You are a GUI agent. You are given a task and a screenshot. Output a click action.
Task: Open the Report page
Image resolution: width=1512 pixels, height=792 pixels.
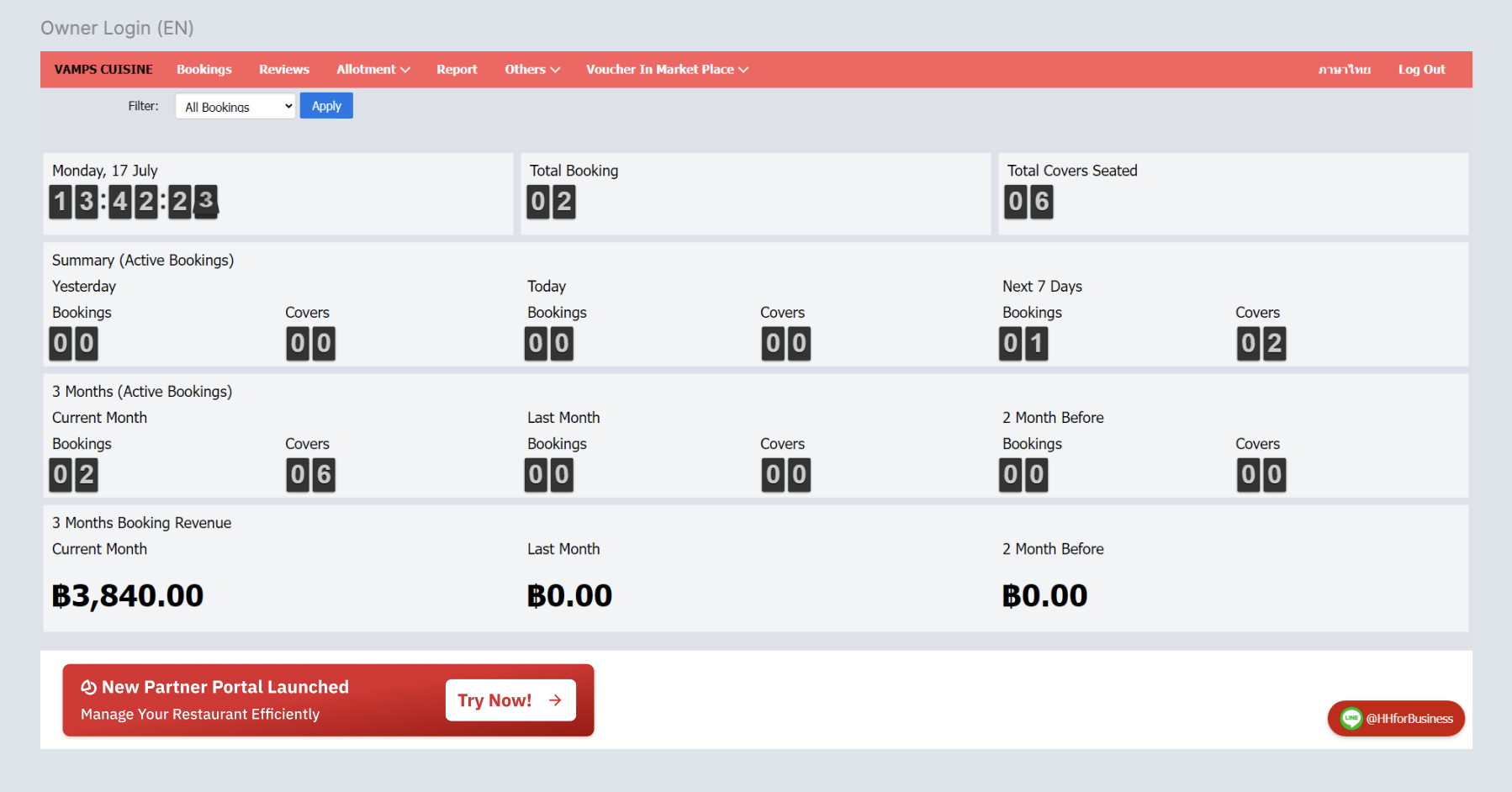(457, 70)
